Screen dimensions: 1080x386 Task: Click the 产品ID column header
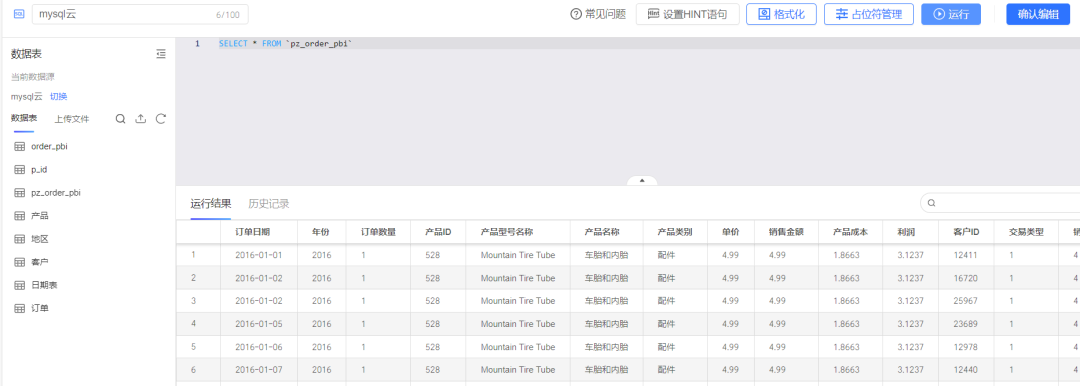tap(438, 232)
